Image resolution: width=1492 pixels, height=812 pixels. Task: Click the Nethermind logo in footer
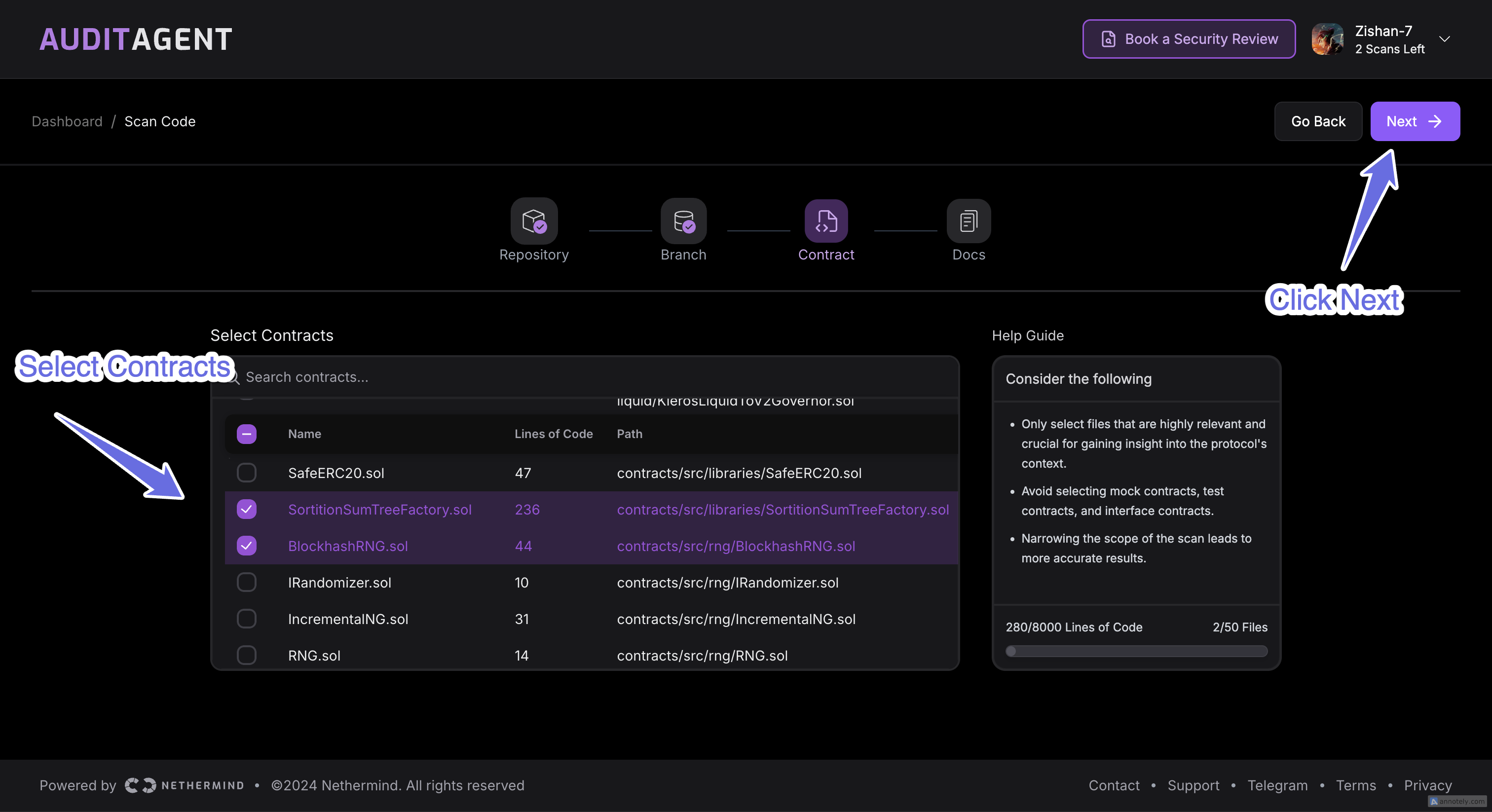[x=184, y=785]
